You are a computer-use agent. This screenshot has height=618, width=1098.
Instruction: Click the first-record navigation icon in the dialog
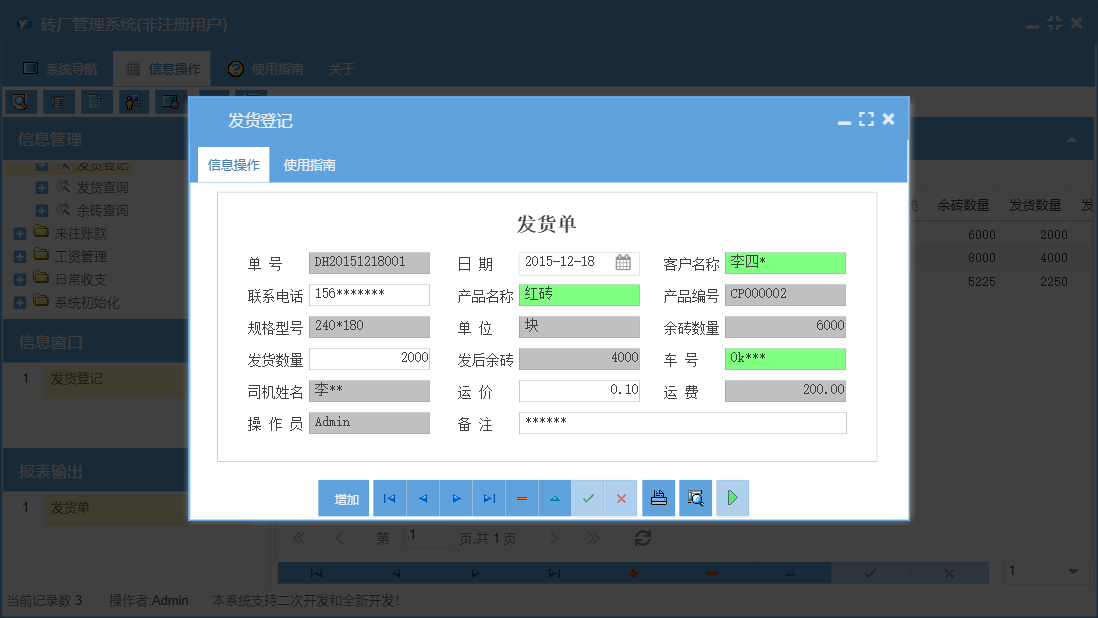(388, 497)
